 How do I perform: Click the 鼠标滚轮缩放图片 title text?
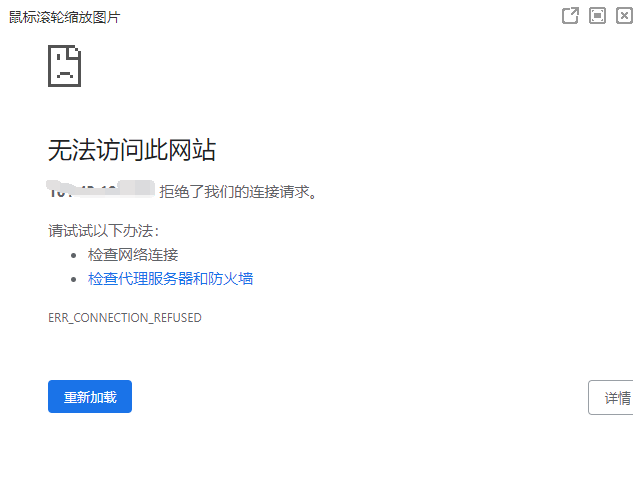[64, 17]
